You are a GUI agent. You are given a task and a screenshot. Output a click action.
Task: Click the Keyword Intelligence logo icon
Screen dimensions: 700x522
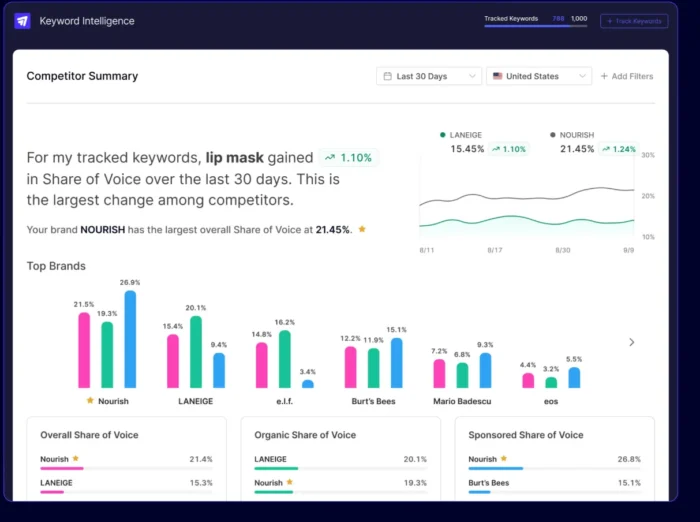(22, 21)
